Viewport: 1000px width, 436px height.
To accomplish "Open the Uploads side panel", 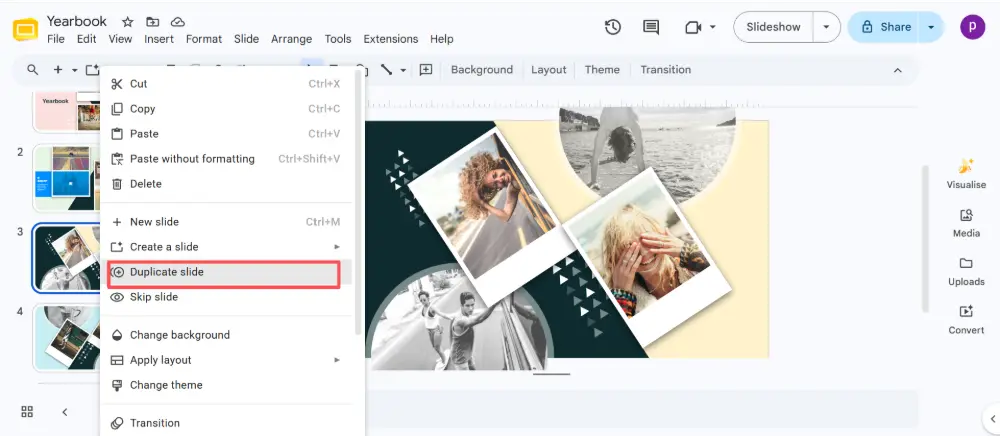I will [966, 271].
